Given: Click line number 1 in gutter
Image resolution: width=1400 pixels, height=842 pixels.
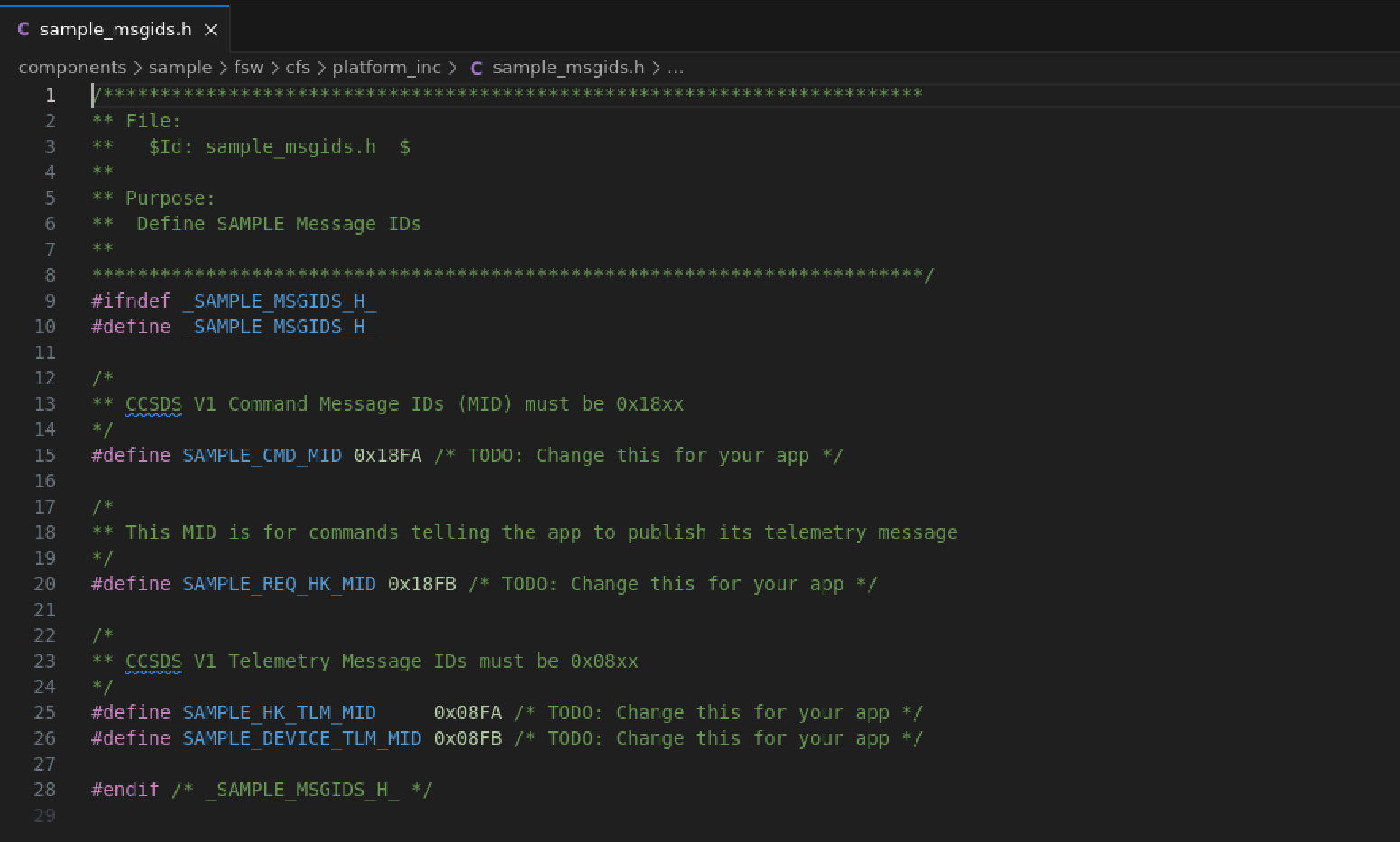Looking at the screenshot, I should click(x=51, y=95).
